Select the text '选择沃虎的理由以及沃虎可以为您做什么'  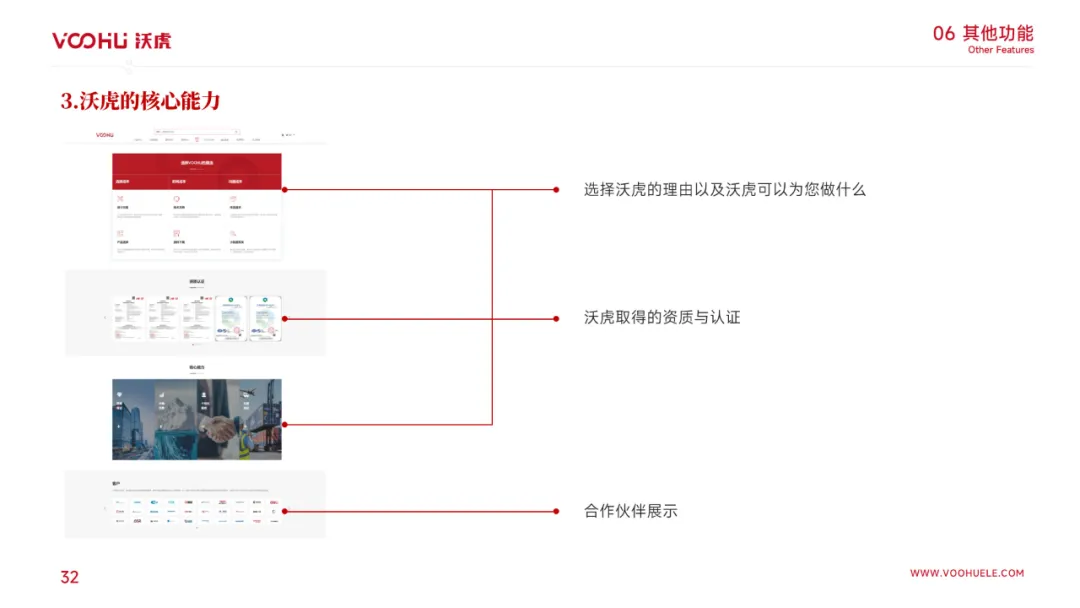coord(725,189)
